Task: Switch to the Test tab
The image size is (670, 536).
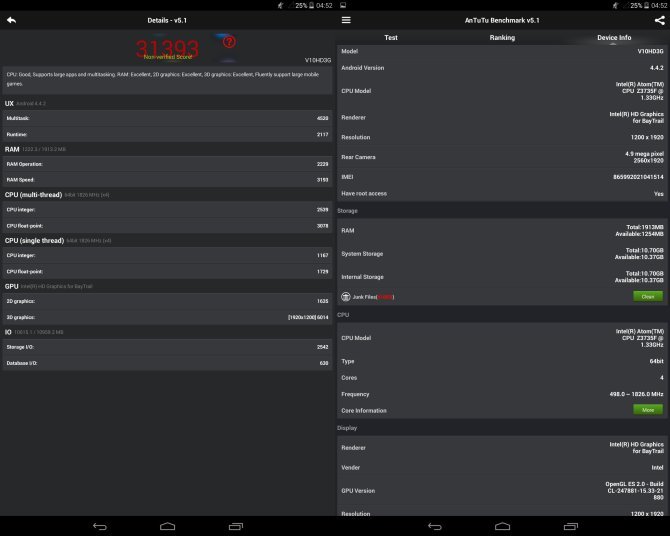Action: click(x=391, y=38)
